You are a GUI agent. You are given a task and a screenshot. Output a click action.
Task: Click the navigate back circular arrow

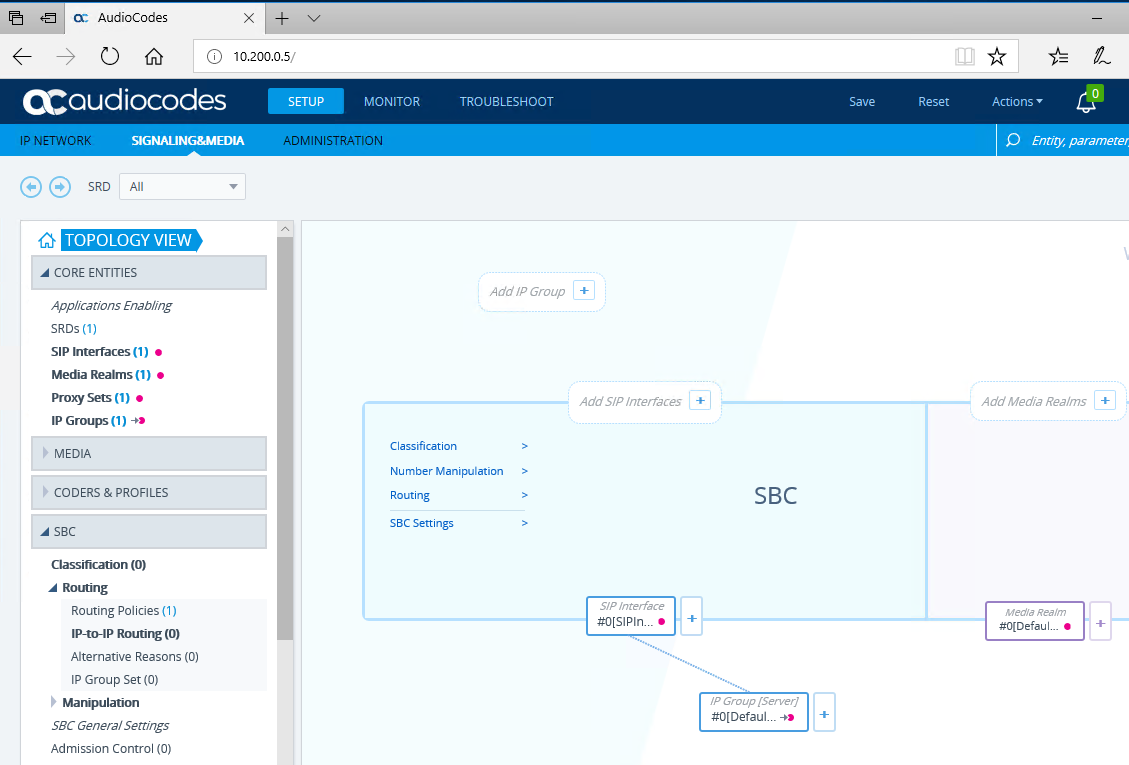pyautogui.click(x=31, y=187)
